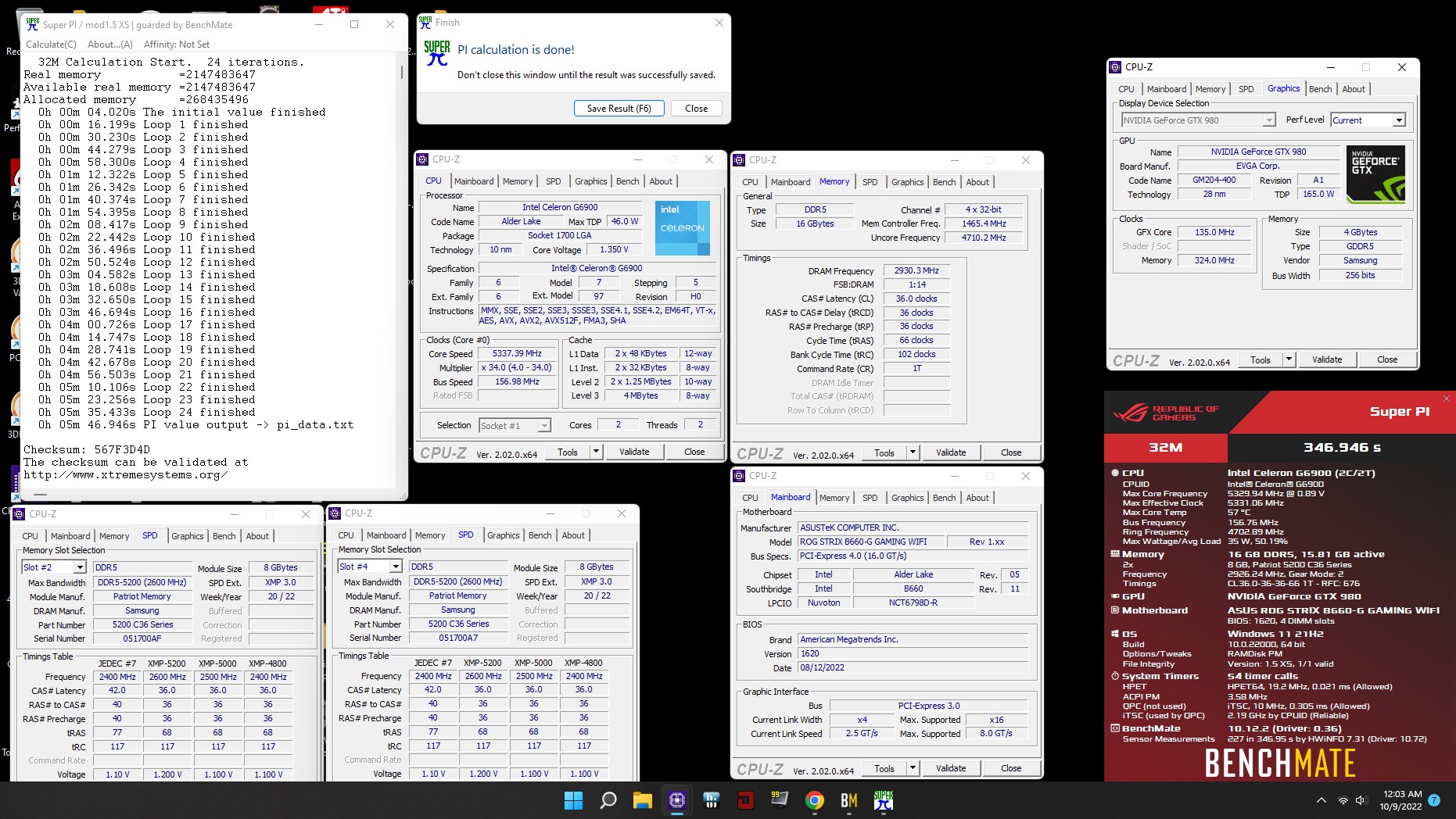Image resolution: width=1456 pixels, height=819 pixels.
Task: Switch to About tab in Mainboard CPU-Z window
Action: 977,498
